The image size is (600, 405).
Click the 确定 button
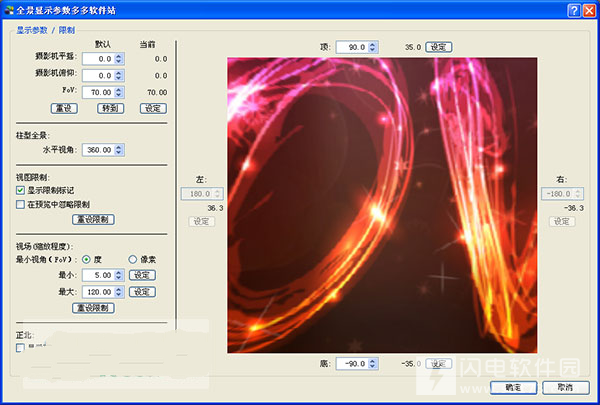click(514, 387)
